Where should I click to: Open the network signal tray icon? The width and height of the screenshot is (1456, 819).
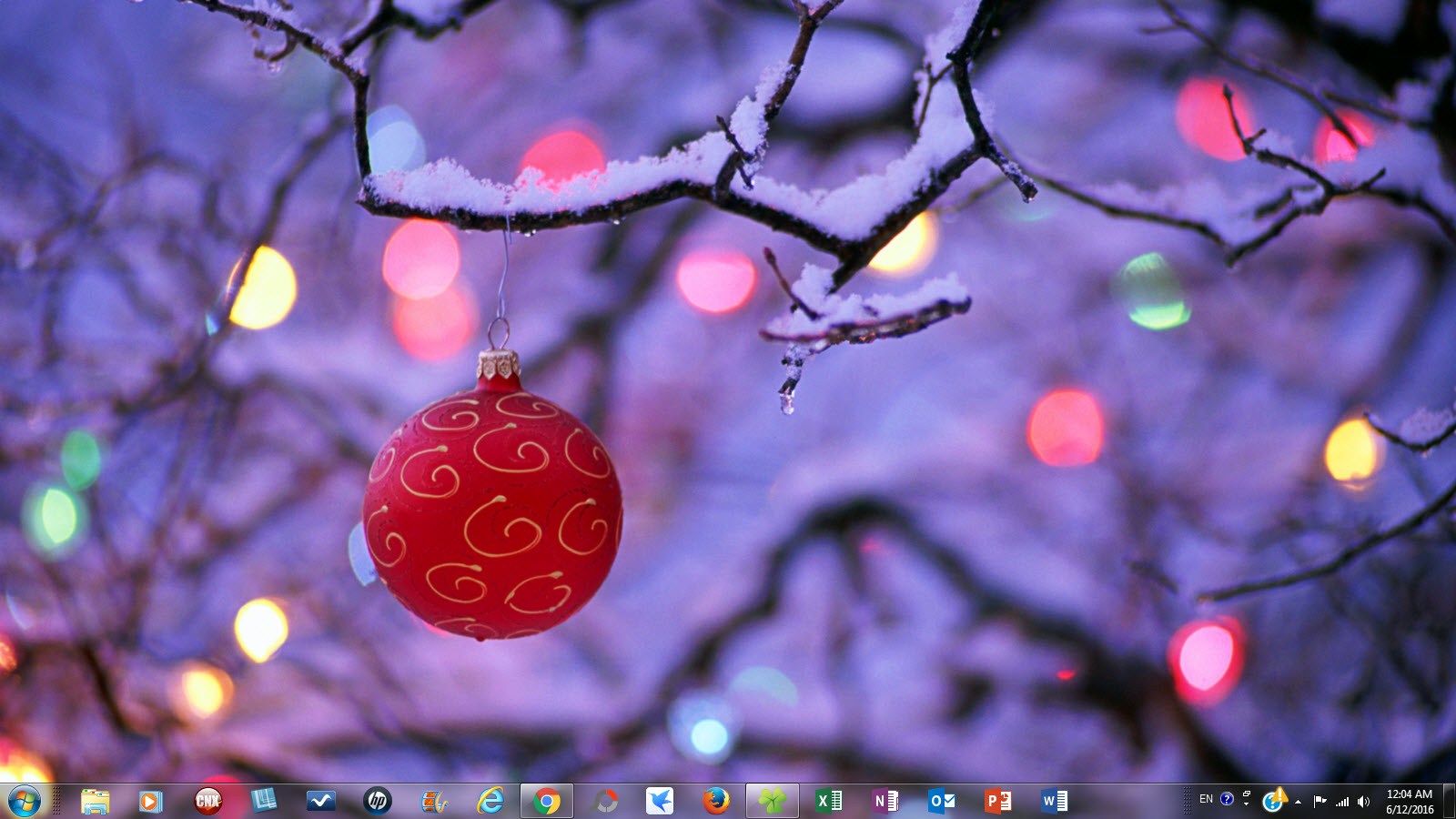click(1342, 801)
